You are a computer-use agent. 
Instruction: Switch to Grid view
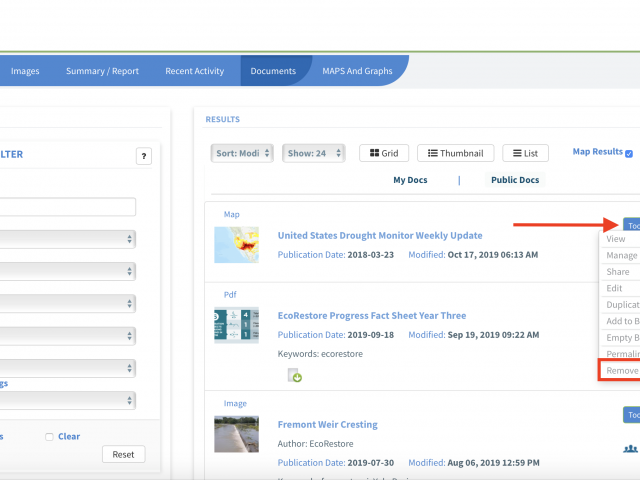384,153
